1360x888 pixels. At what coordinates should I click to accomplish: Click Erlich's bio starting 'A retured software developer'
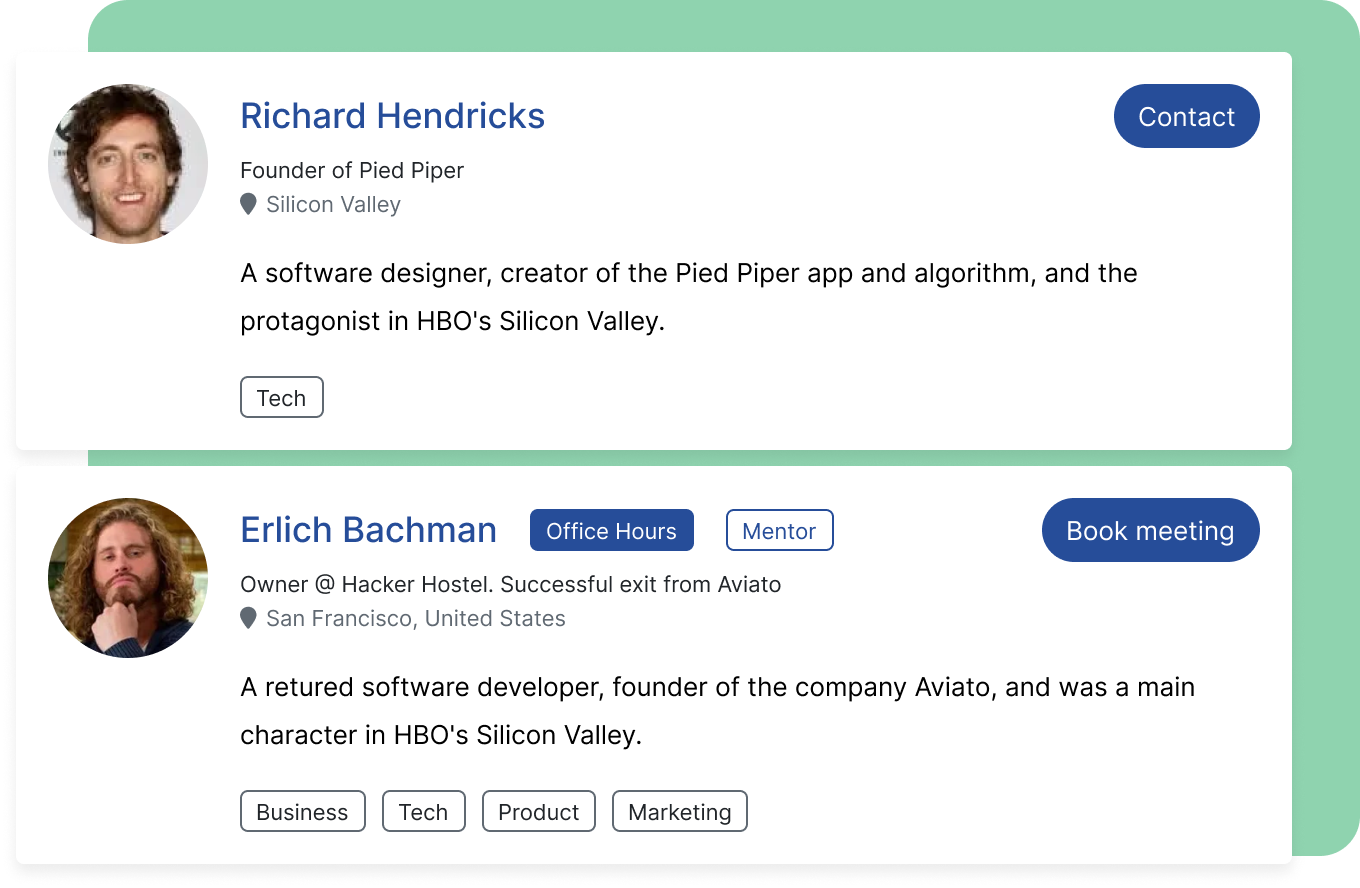coord(717,711)
